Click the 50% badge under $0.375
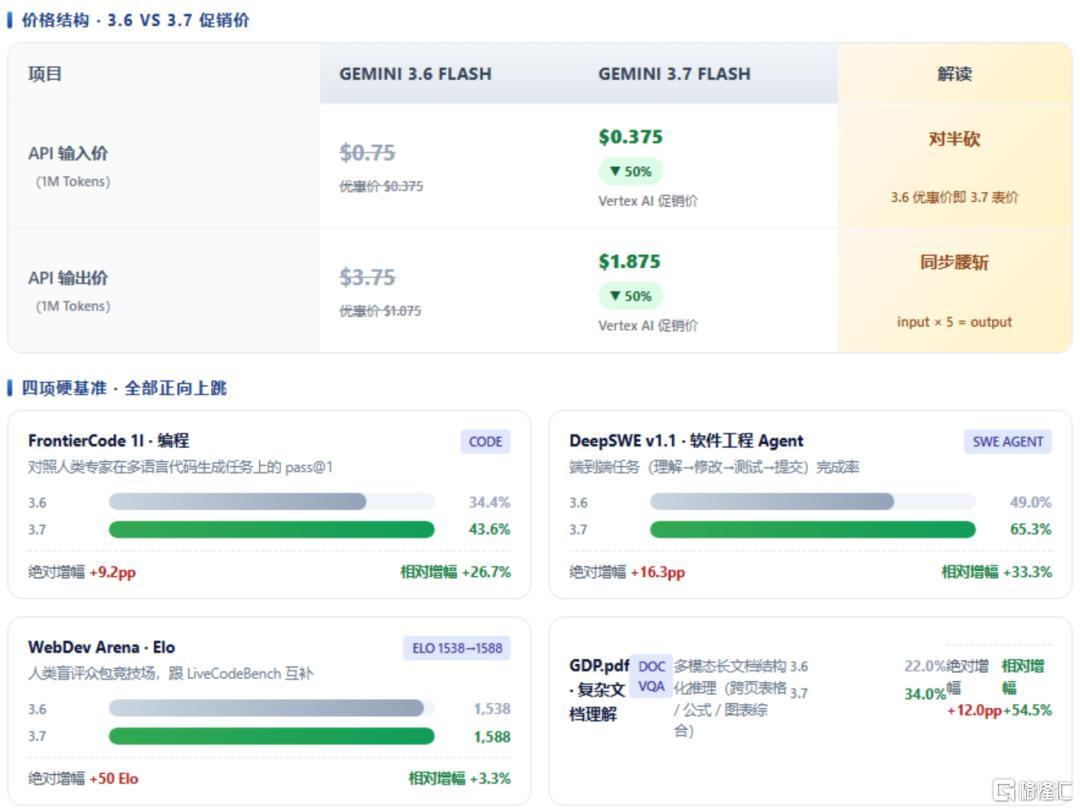The width and height of the screenshot is (1080, 809). (630, 171)
